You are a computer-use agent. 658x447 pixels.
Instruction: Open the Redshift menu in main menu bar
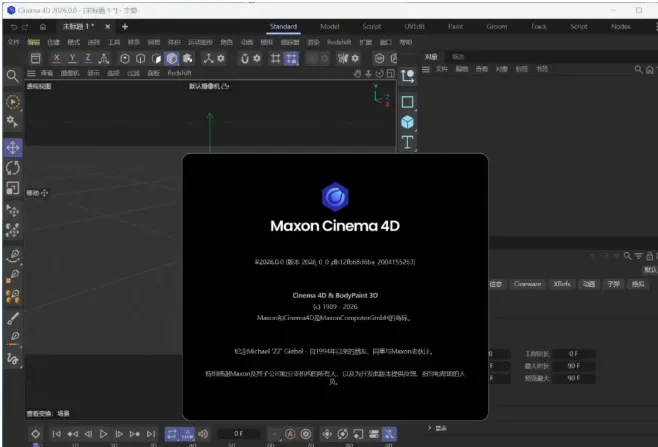pyautogui.click(x=339, y=42)
